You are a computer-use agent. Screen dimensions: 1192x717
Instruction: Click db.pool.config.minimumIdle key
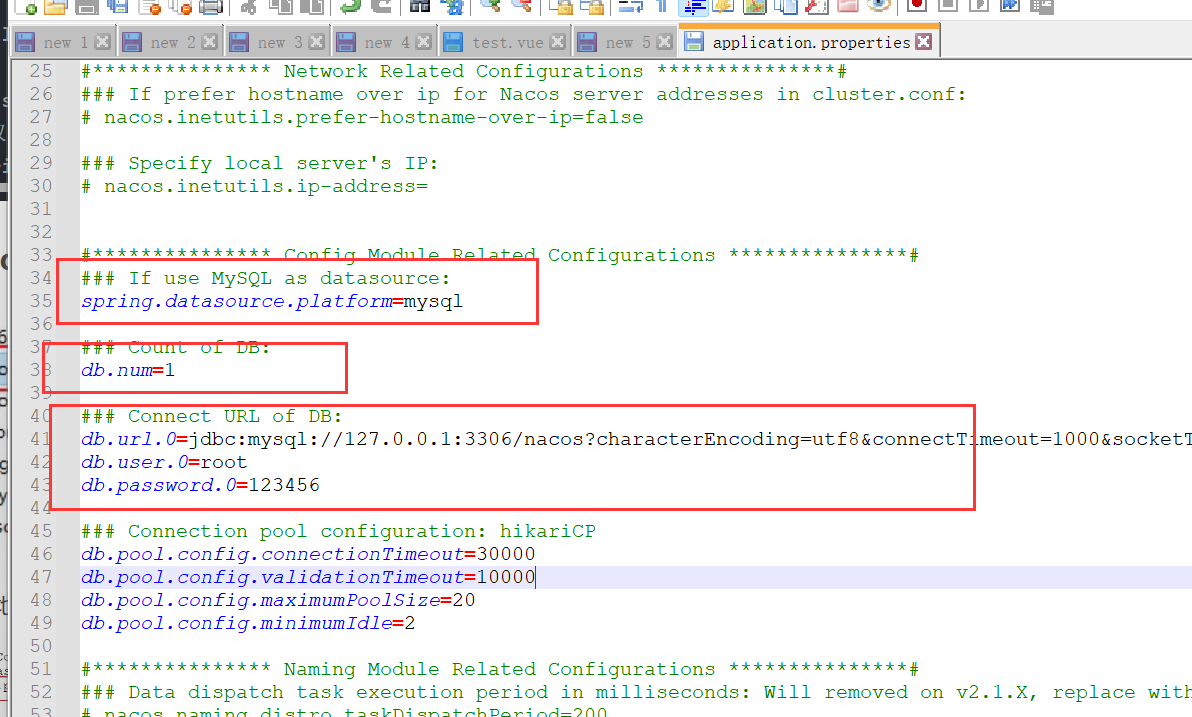click(x=236, y=623)
